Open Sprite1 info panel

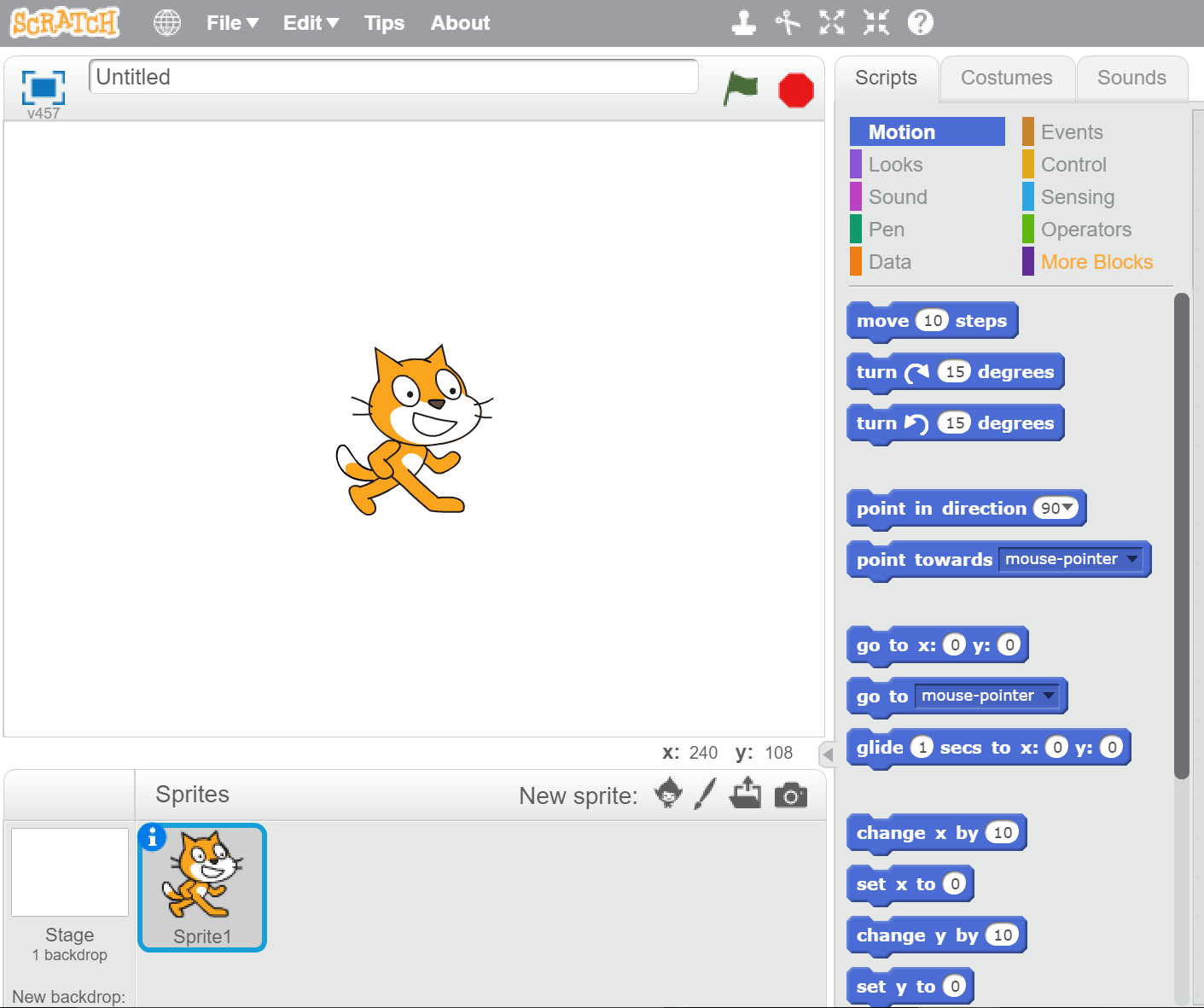(x=153, y=838)
